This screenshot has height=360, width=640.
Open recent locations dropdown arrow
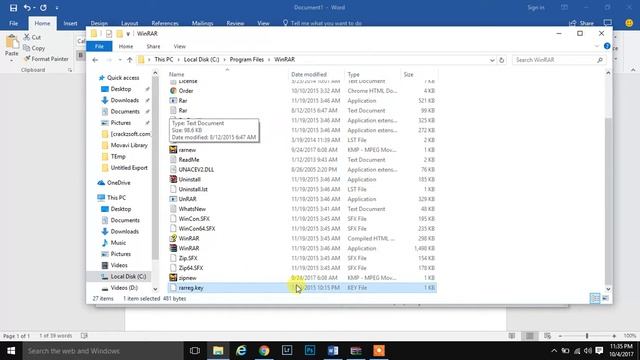coord(120,60)
